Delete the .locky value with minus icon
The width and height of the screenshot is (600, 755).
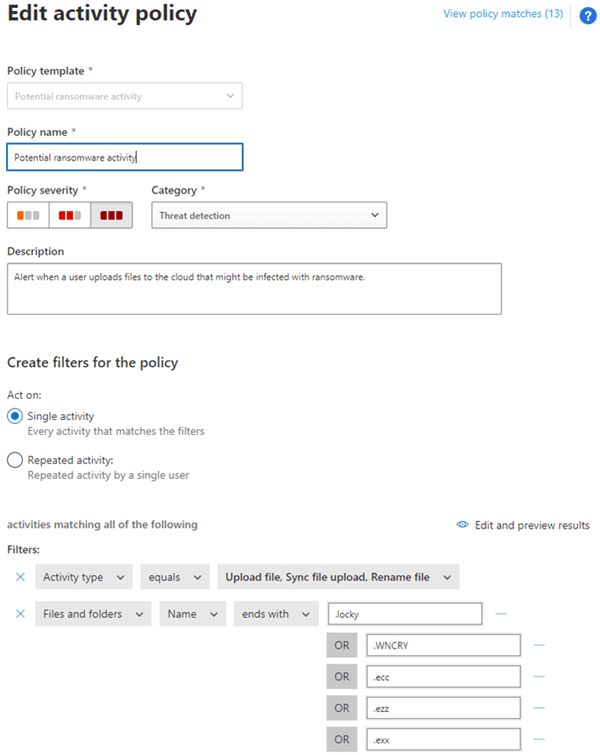[x=501, y=613]
